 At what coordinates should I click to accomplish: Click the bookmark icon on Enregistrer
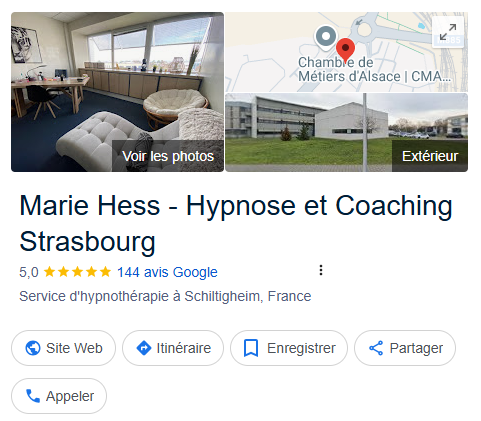point(251,348)
